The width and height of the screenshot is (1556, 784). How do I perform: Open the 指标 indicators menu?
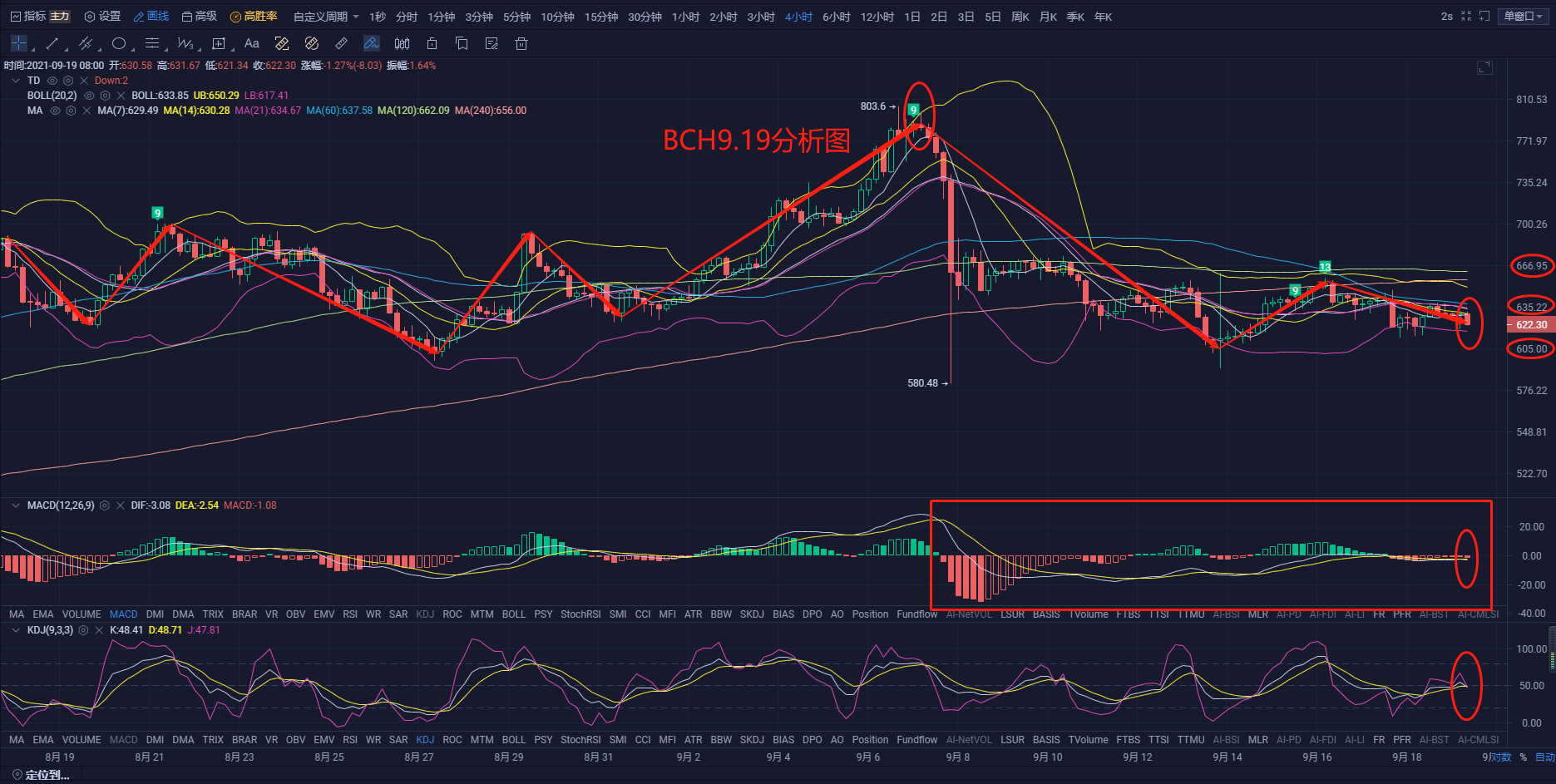[x=28, y=17]
